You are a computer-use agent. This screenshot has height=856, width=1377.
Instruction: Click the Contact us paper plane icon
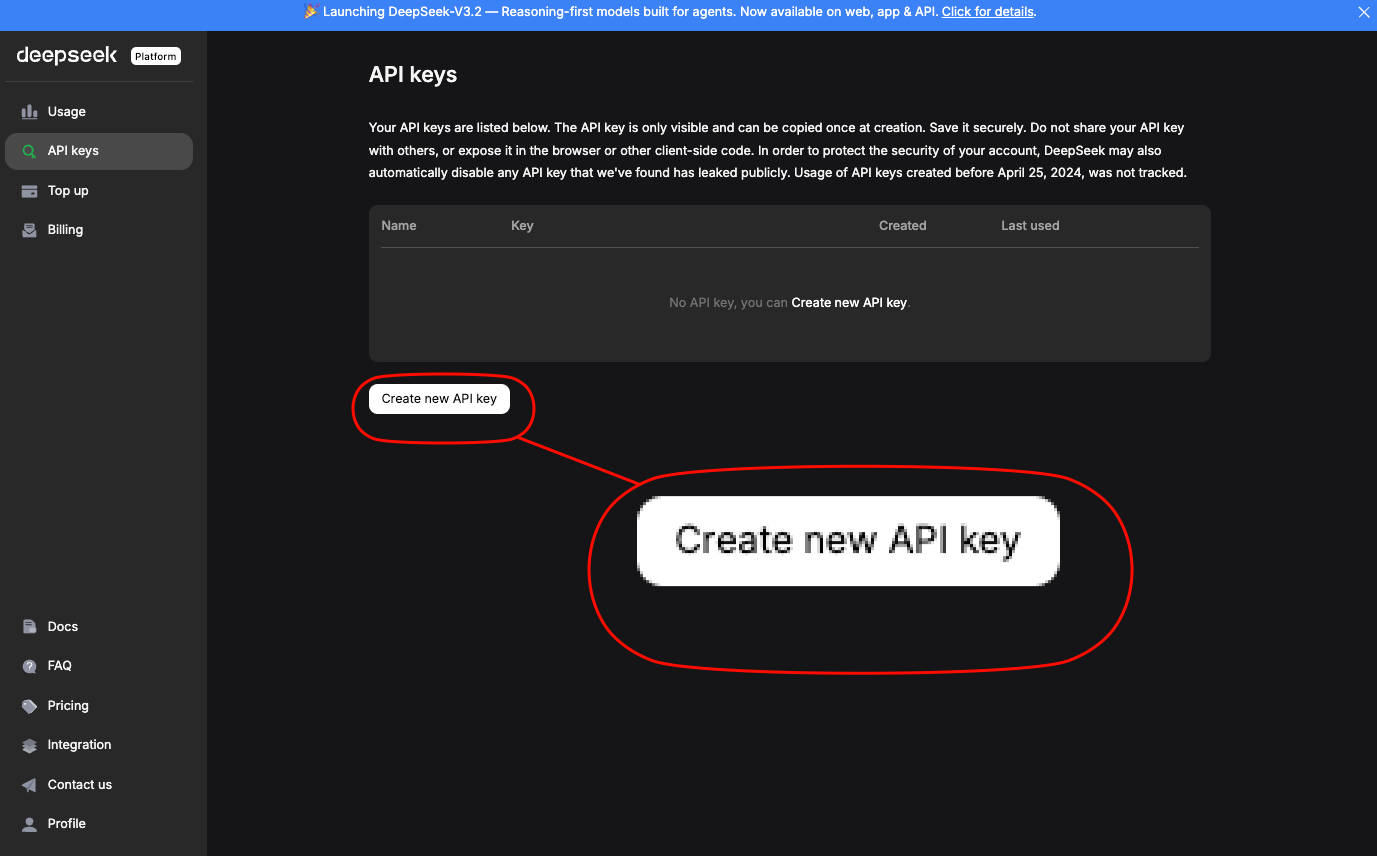pyautogui.click(x=30, y=785)
